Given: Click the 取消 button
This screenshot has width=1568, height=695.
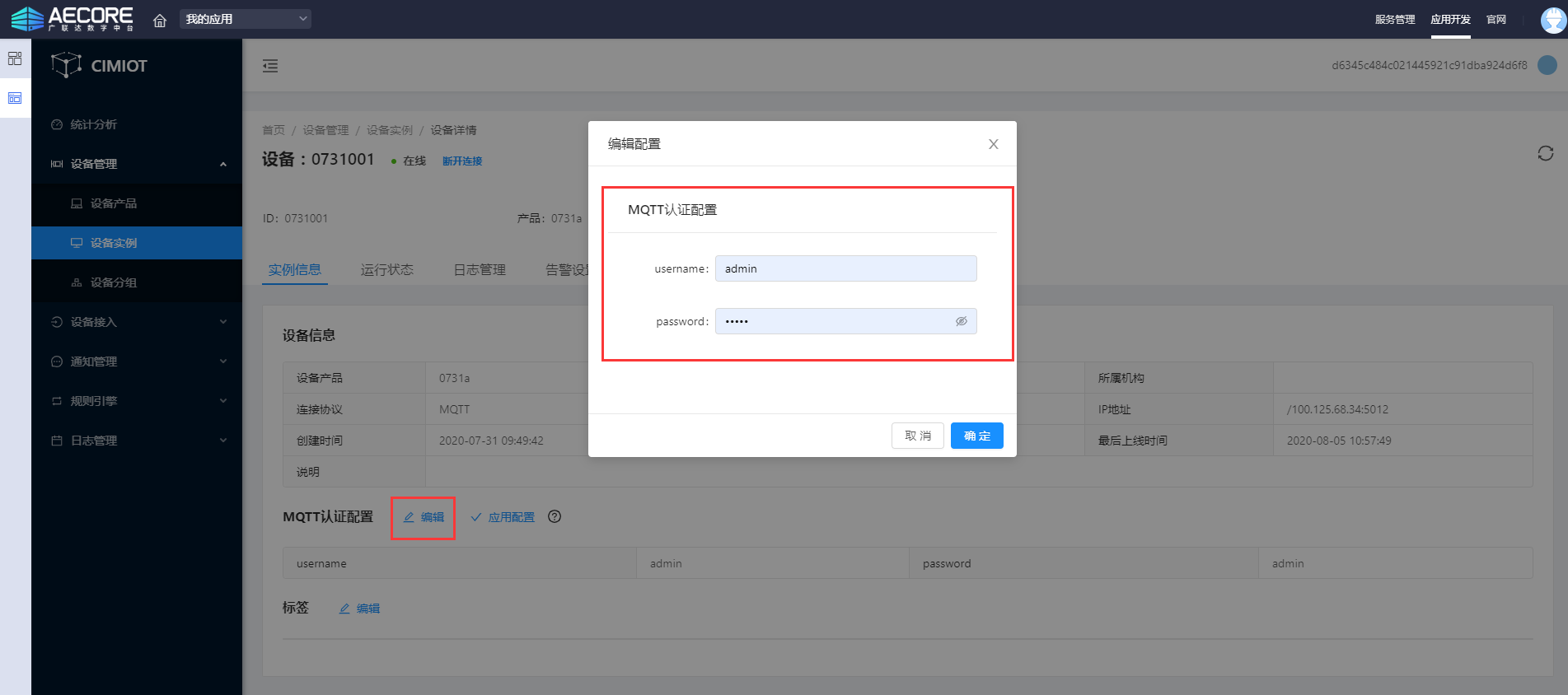Looking at the screenshot, I should pyautogui.click(x=917, y=436).
